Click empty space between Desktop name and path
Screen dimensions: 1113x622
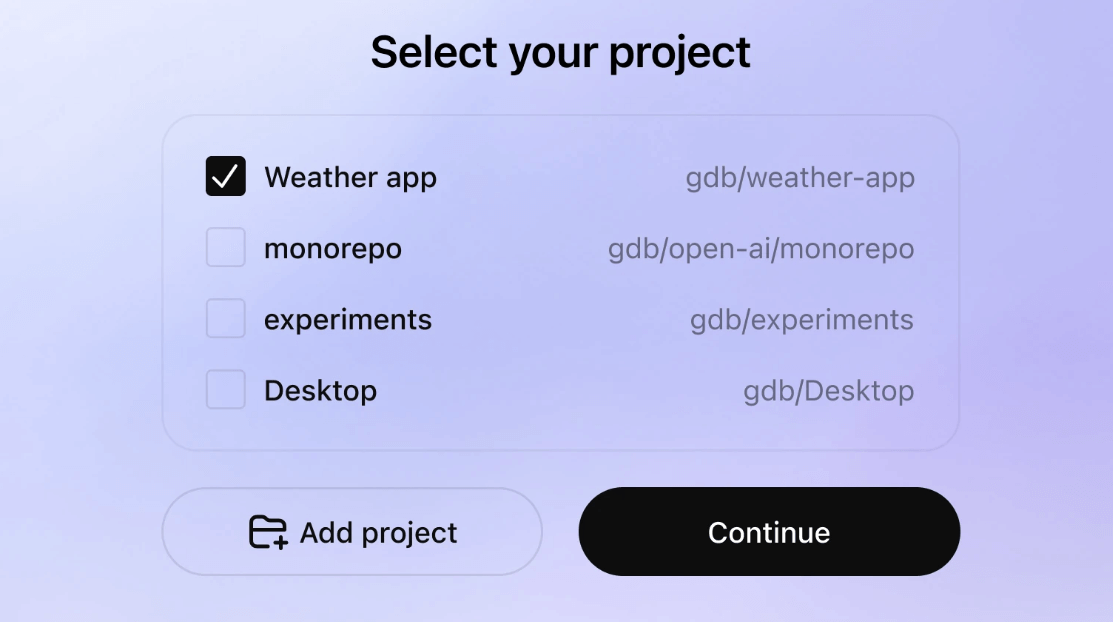tap(560, 391)
